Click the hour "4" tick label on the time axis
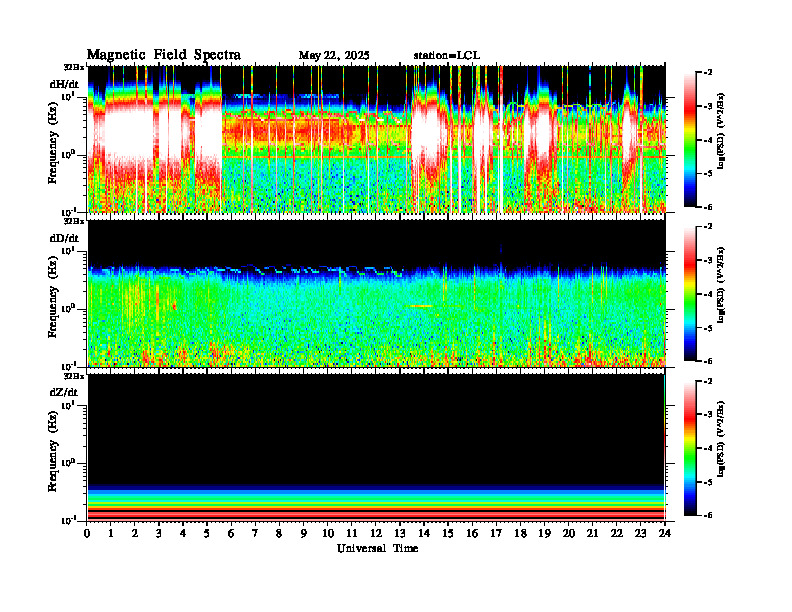This screenshot has width=792, height=612. tap(183, 533)
